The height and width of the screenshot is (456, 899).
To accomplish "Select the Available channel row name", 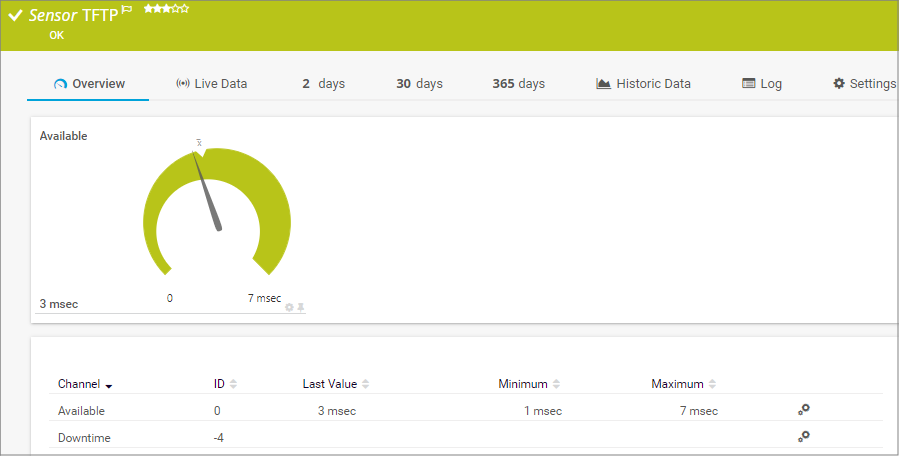I will point(81,411).
